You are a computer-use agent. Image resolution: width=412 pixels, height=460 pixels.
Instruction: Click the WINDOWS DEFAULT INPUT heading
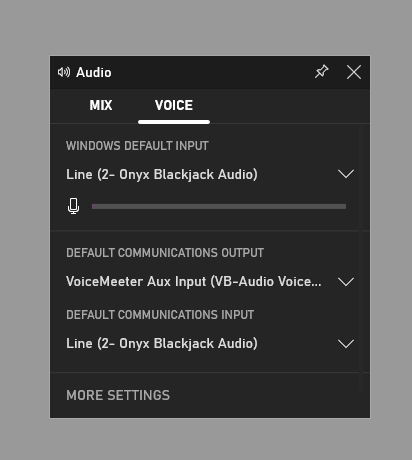[137, 146]
